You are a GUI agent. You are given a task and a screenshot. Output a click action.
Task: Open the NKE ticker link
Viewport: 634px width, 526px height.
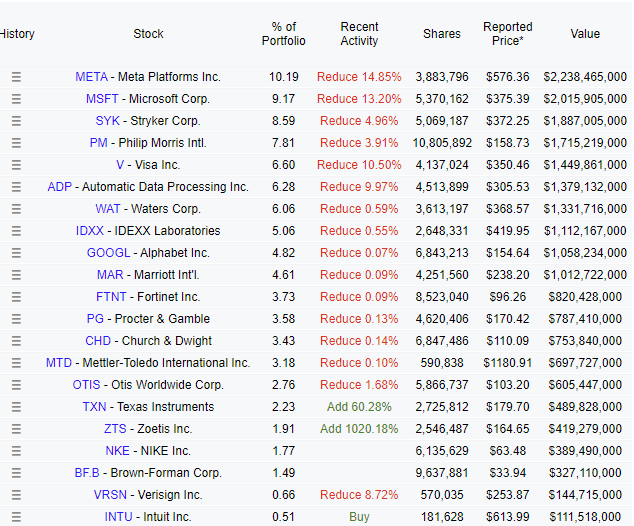click(x=117, y=451)
